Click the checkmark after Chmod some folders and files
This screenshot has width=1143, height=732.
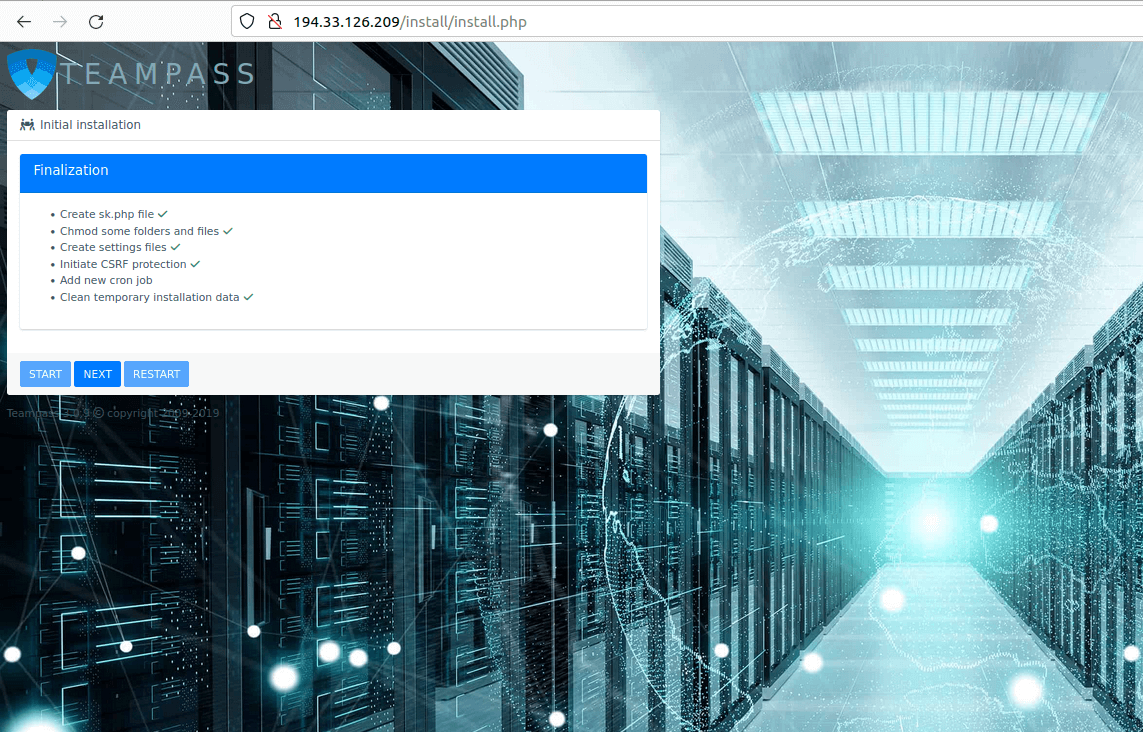228,231
